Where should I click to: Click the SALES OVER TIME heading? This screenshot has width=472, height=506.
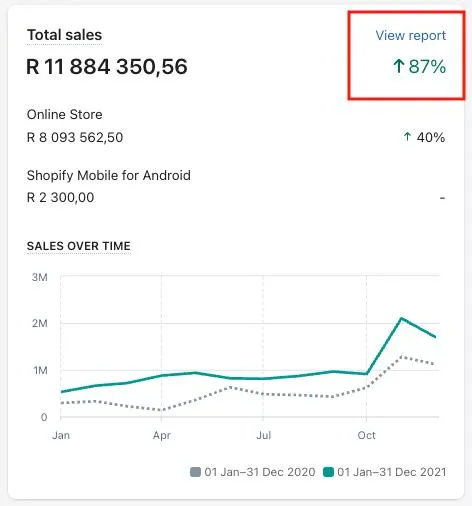click(x=79, y=246)
